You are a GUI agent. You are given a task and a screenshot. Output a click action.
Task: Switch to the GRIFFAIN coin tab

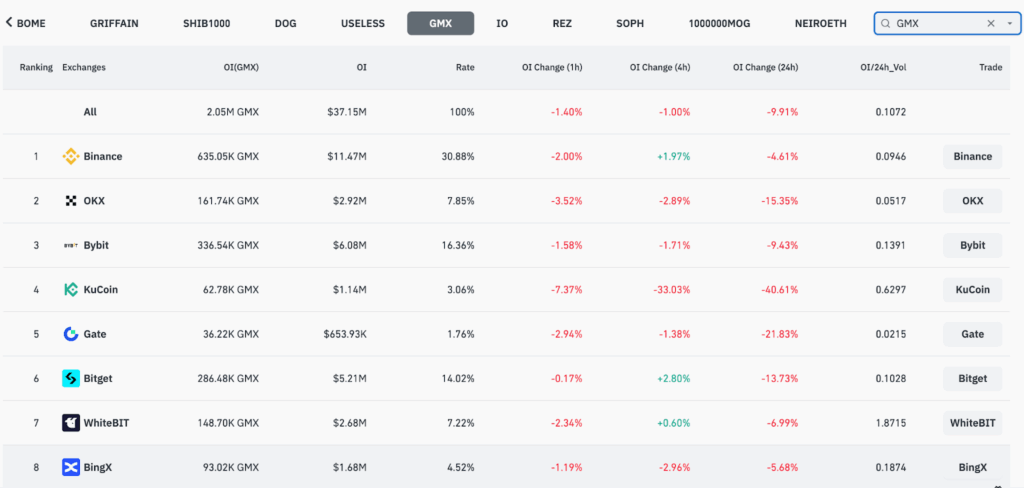click(114, 24)
